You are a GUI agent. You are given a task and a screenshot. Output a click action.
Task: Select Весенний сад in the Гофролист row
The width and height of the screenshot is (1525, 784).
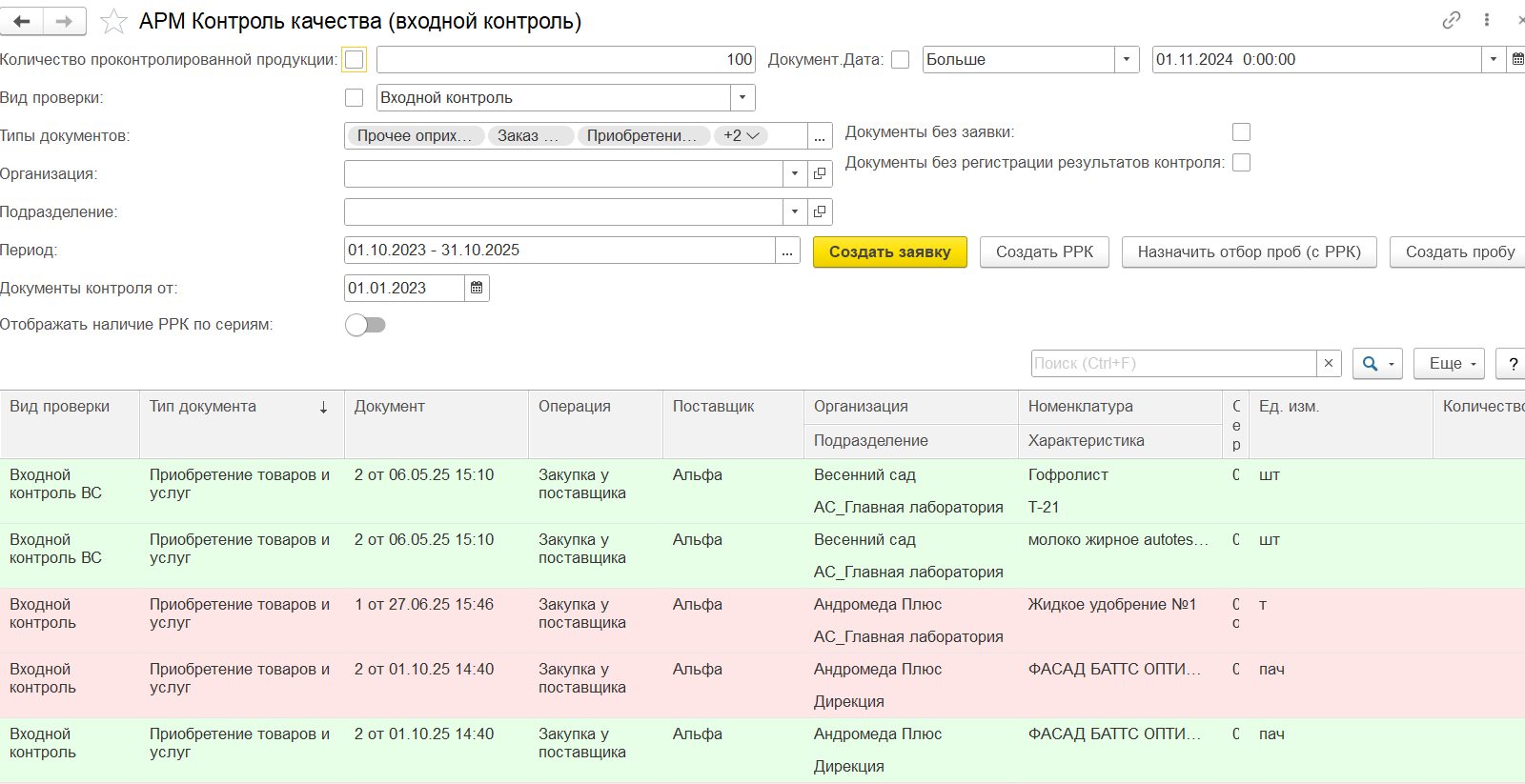864,475
